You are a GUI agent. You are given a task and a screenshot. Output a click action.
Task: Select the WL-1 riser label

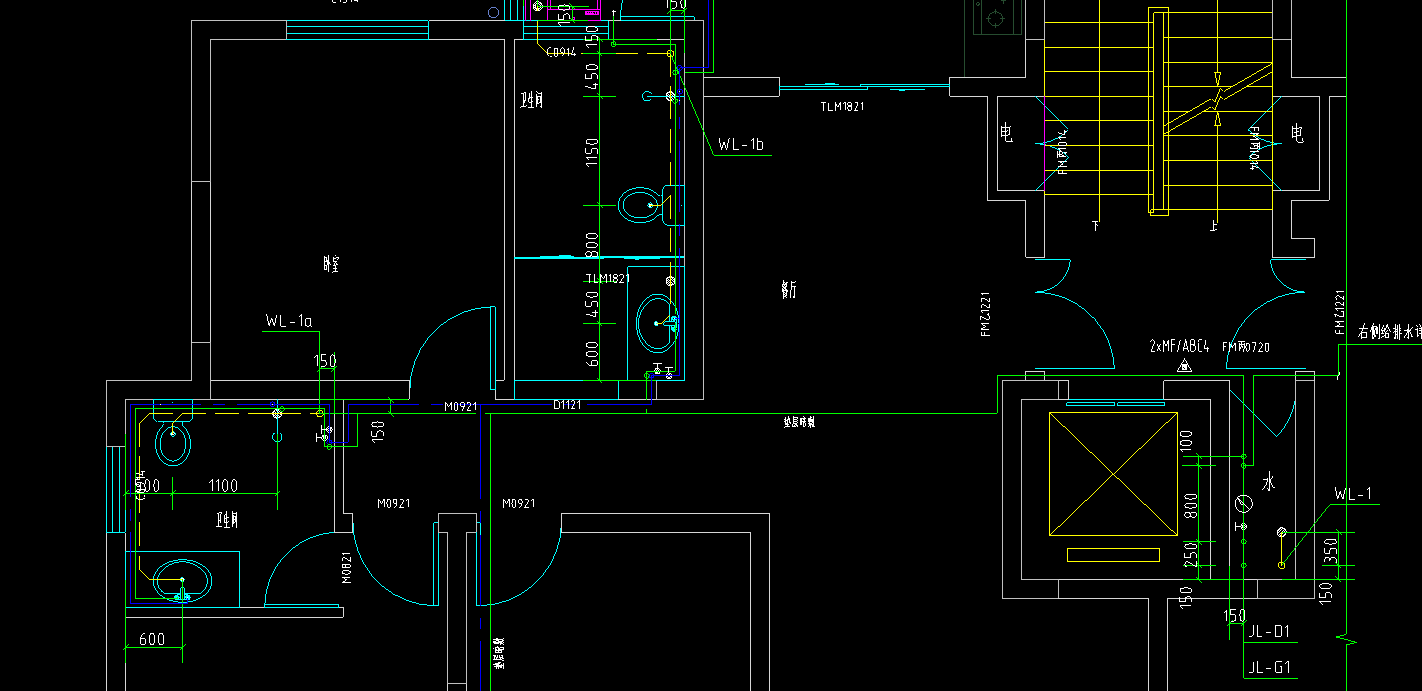[x=1353, y=494]
